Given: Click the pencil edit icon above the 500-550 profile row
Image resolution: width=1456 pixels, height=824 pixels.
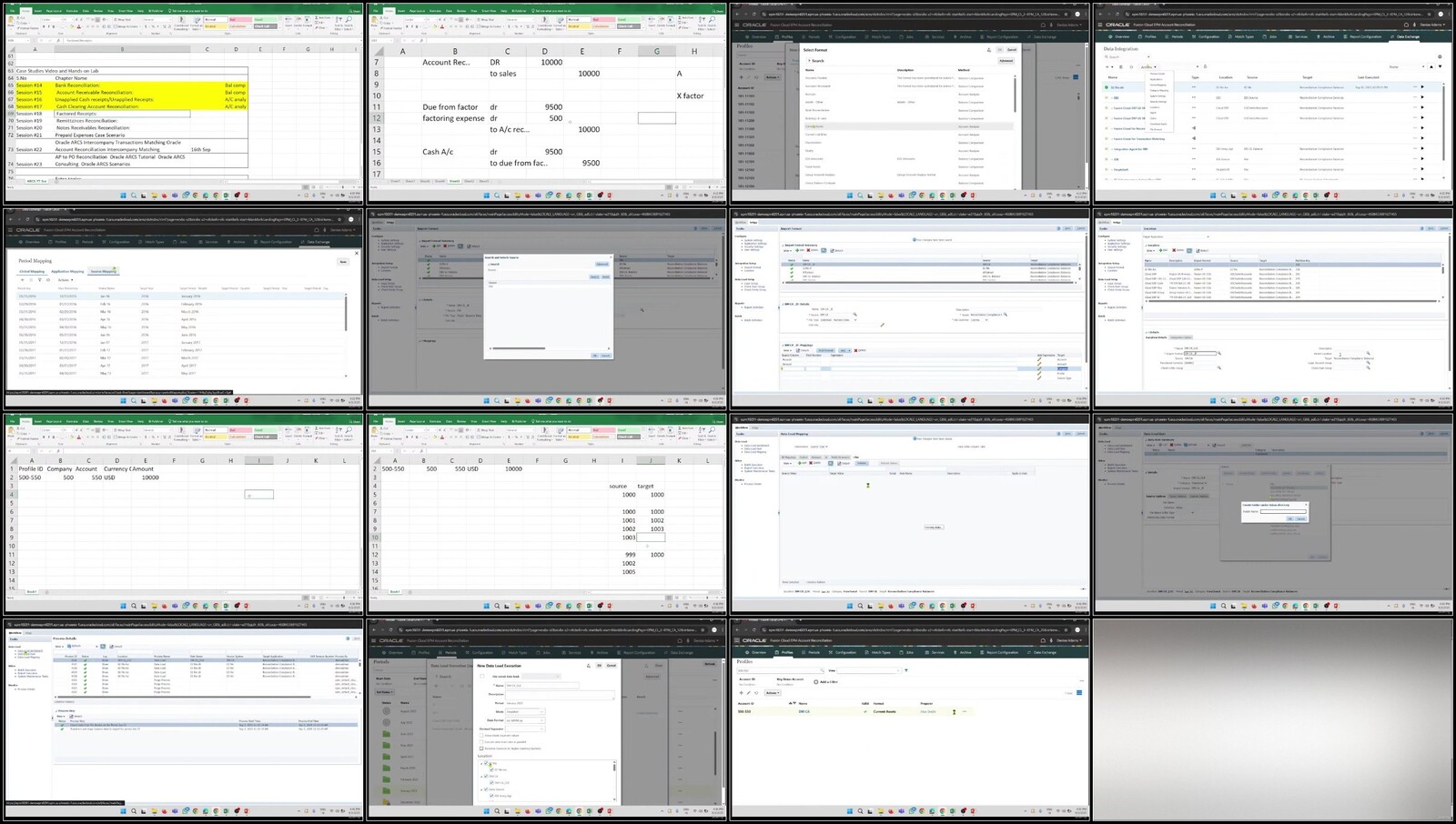Looking at the screenshot, I should [x=749, y=693].
